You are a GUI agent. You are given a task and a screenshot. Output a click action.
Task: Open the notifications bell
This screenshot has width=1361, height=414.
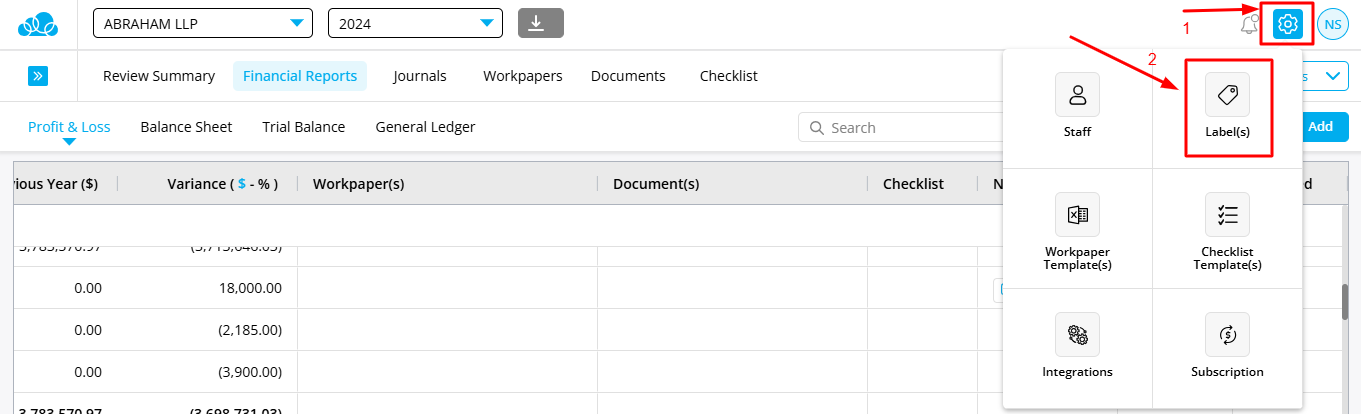click(1248, 25)
